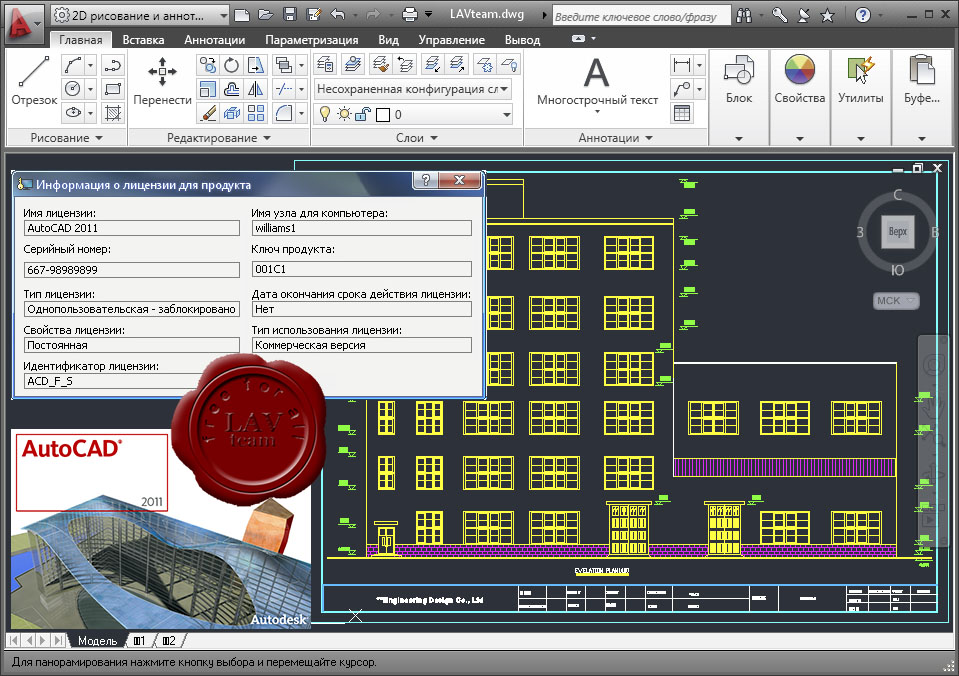Select the Mirror edit tool
Viewport: 959px width, 676px height.
pyautogui.click(x=256, y=89)
